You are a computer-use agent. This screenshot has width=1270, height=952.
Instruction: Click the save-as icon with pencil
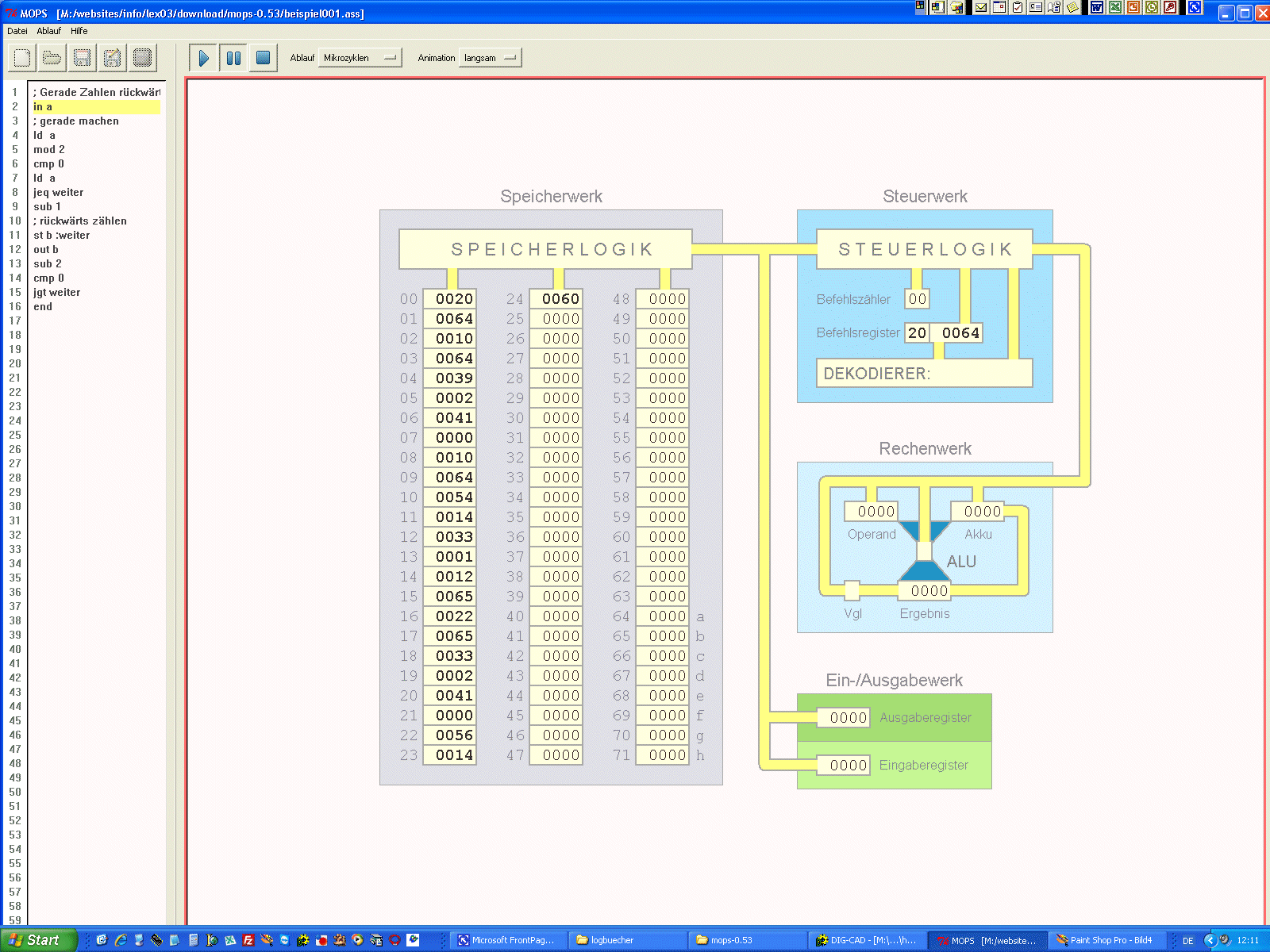point(112,58)
